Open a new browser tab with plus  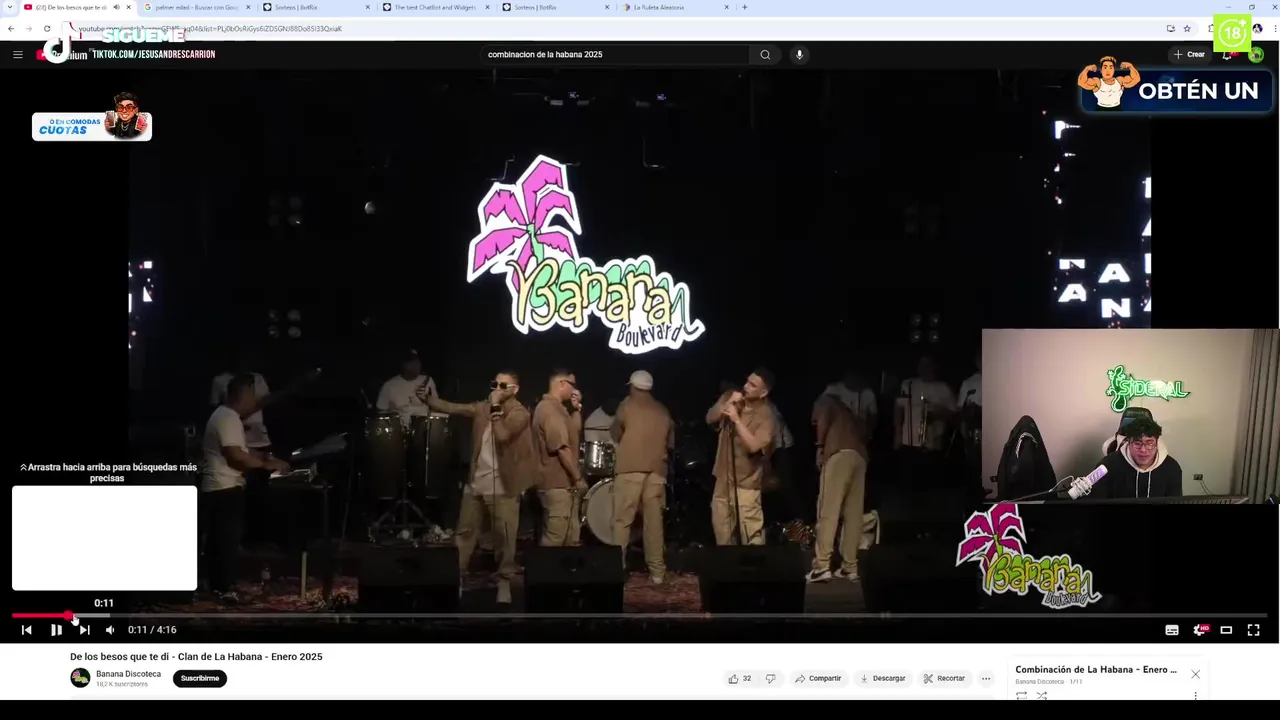[744, 7]
